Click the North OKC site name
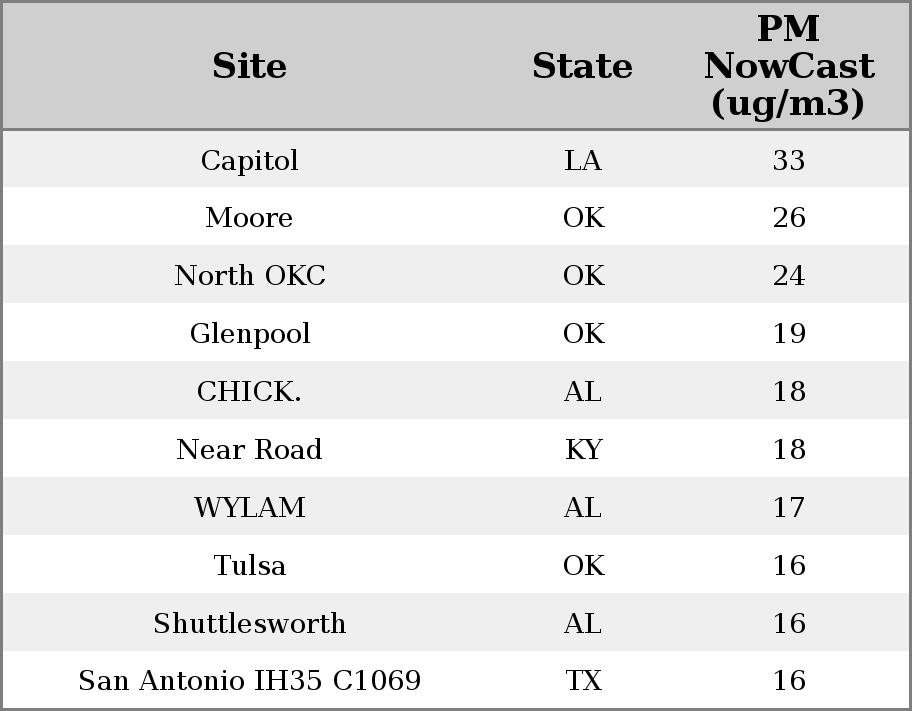Image resolution: width=912 pixels, height=711 pixels. (249, 276)
